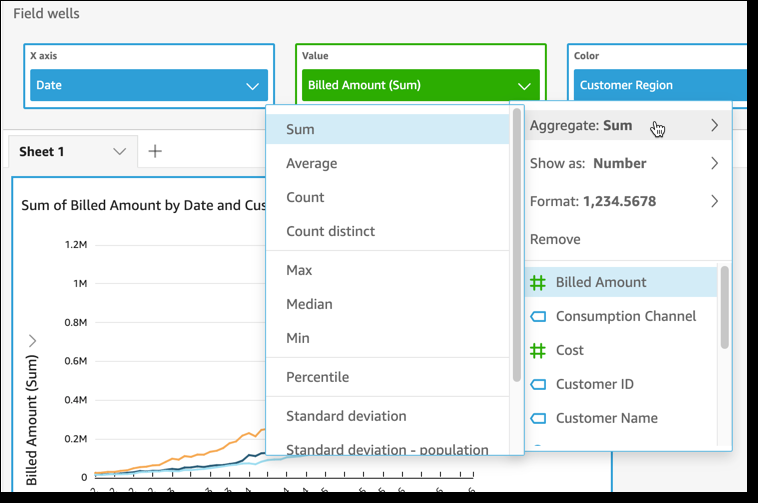Image resolution: width=758 pixels, height=503 pixels.
Task: Select the Percentile aggregate option
Action: (x=317, y=377)
